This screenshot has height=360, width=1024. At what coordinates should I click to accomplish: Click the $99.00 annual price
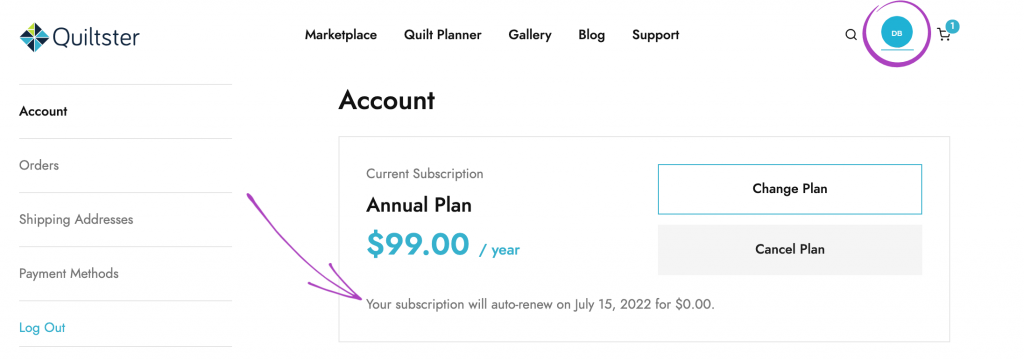[x=418, y=244]
